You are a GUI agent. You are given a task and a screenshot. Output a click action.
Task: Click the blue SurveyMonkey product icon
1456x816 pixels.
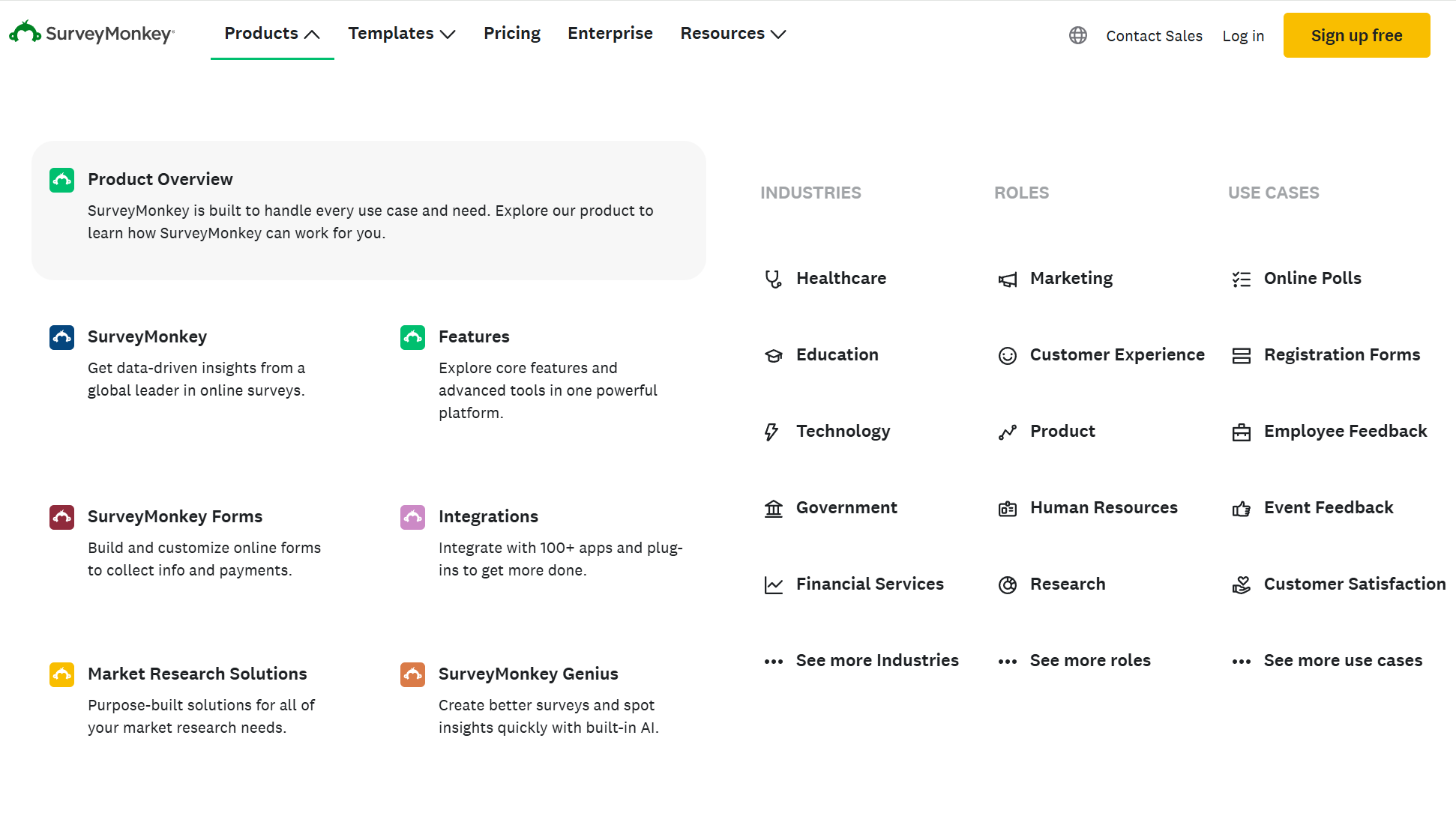click(x=61, y=337)
